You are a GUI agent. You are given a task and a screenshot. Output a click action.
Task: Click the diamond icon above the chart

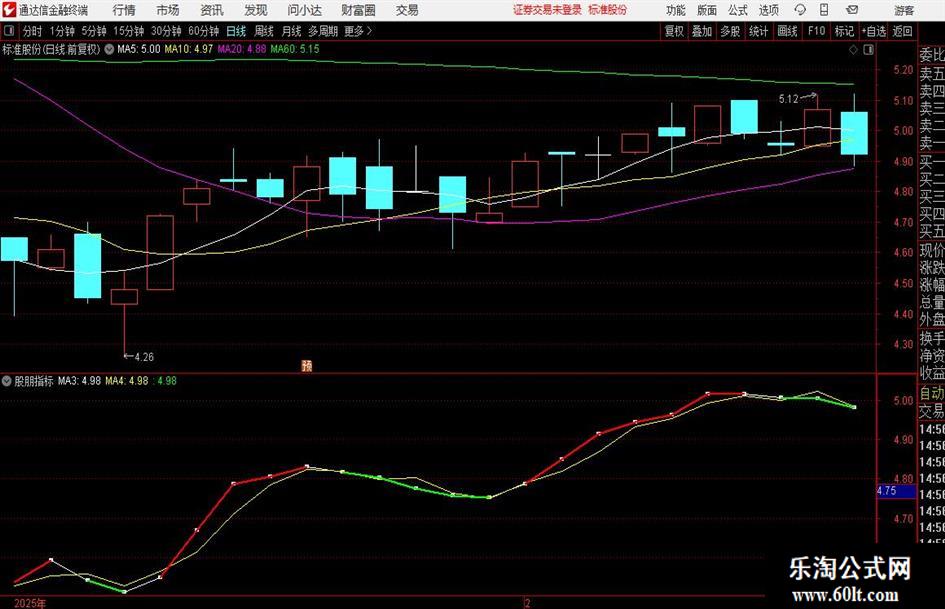(x=853, y=50)
